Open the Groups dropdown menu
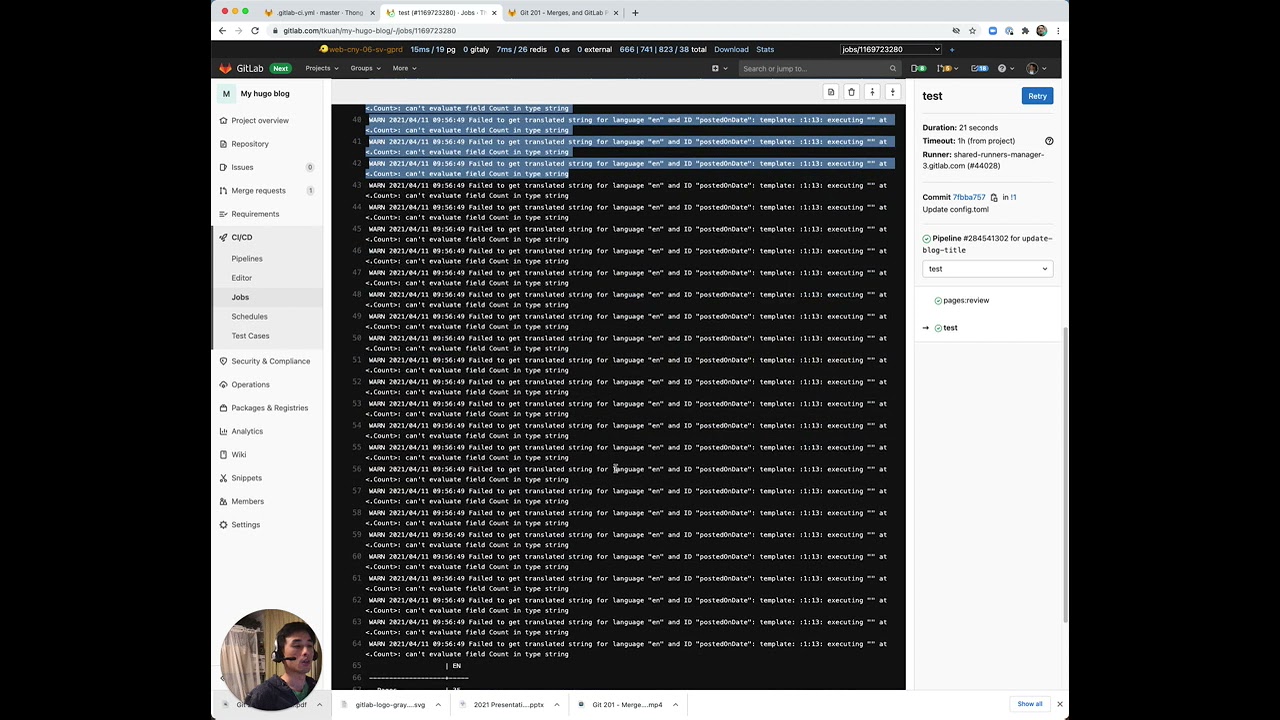 (365, 68)
